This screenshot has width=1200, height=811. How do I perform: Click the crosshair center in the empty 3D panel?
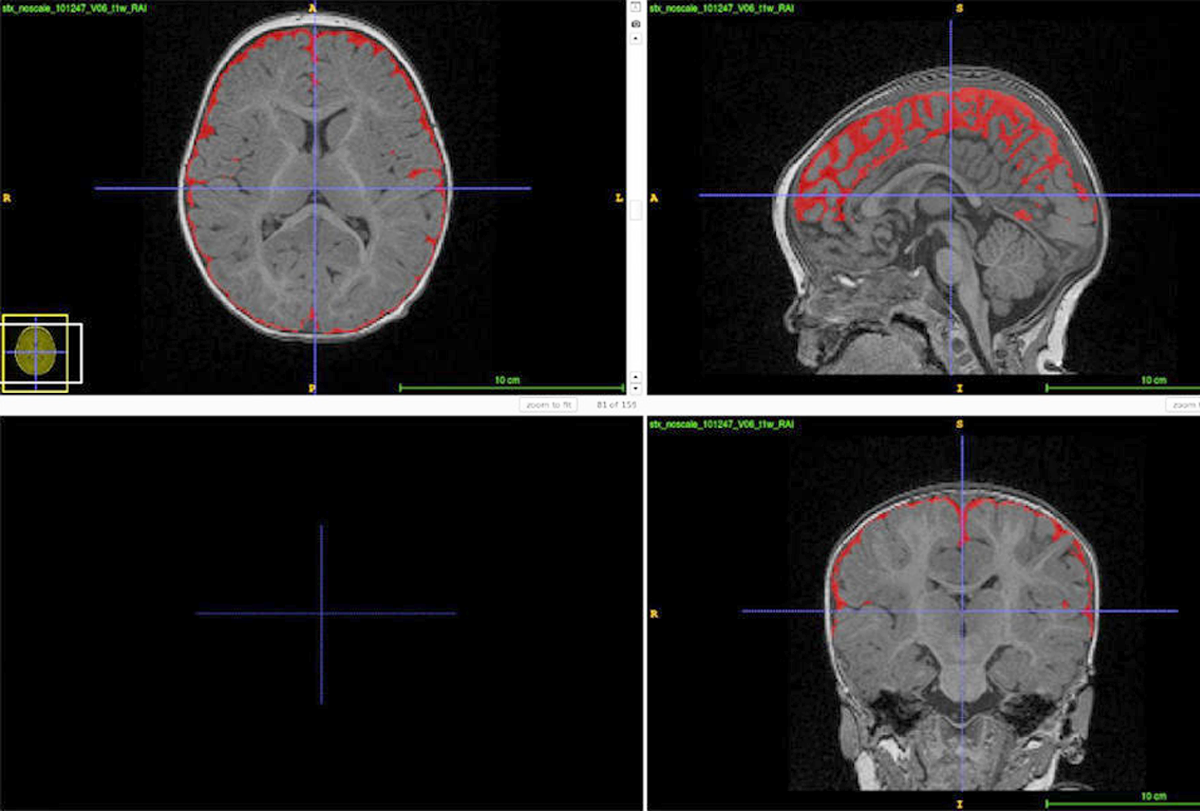point(321,613)
